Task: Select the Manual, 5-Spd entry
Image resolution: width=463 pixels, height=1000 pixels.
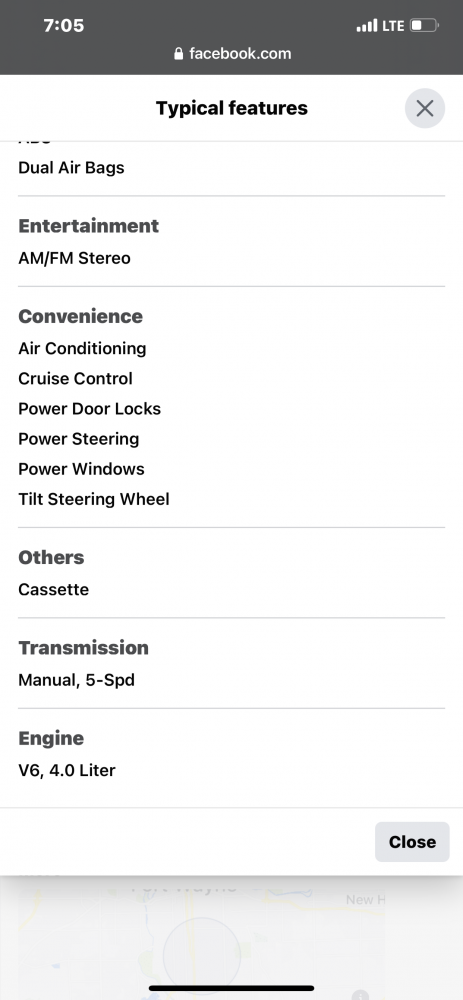Action: click(x=77, y=680)
